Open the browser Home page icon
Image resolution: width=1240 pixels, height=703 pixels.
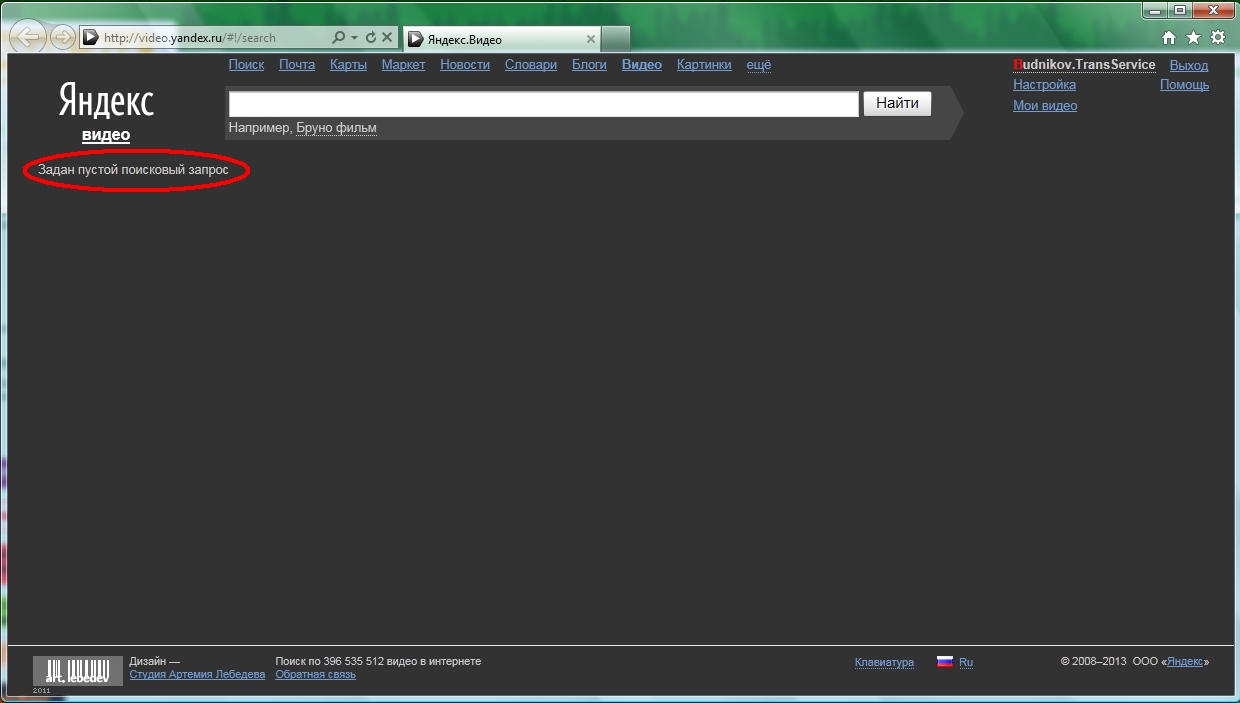1169,38
